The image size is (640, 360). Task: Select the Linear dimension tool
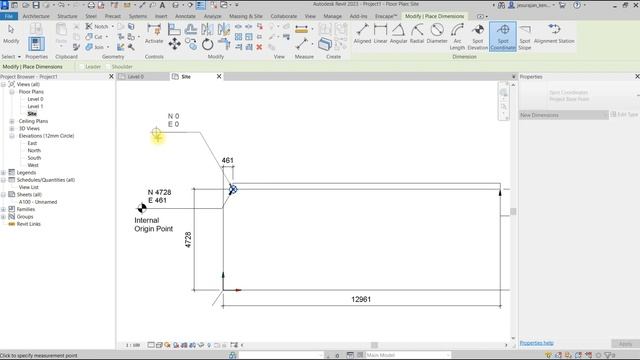click(x=380, y=33)
